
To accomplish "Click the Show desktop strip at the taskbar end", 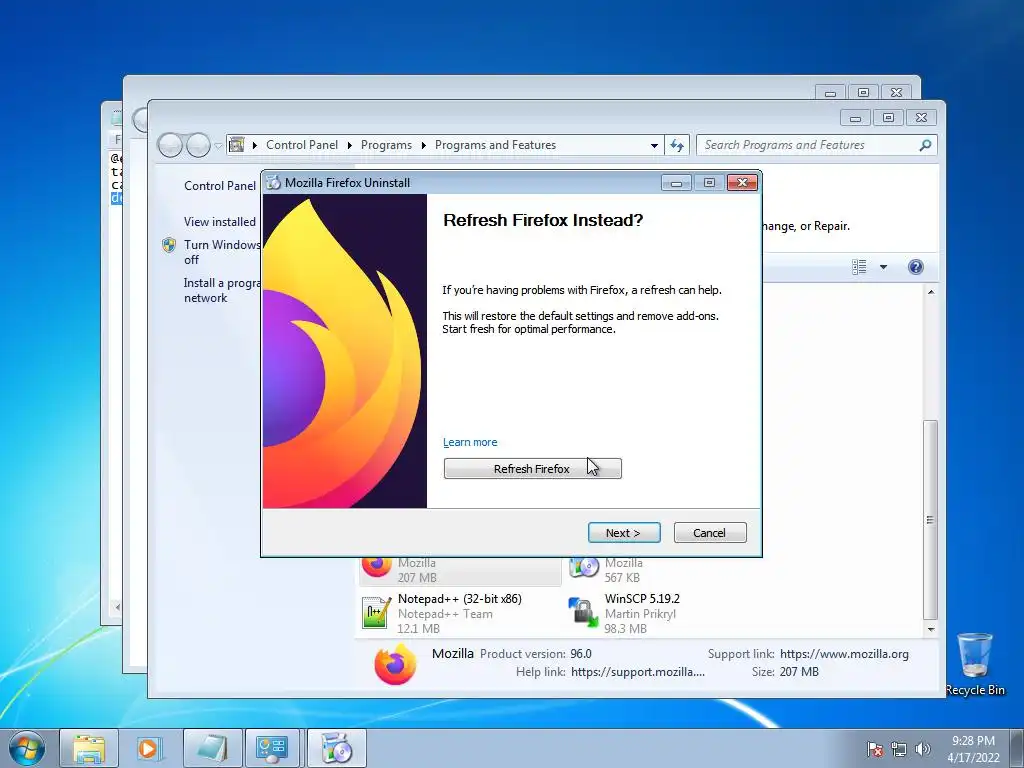I will pos(1017,748).
